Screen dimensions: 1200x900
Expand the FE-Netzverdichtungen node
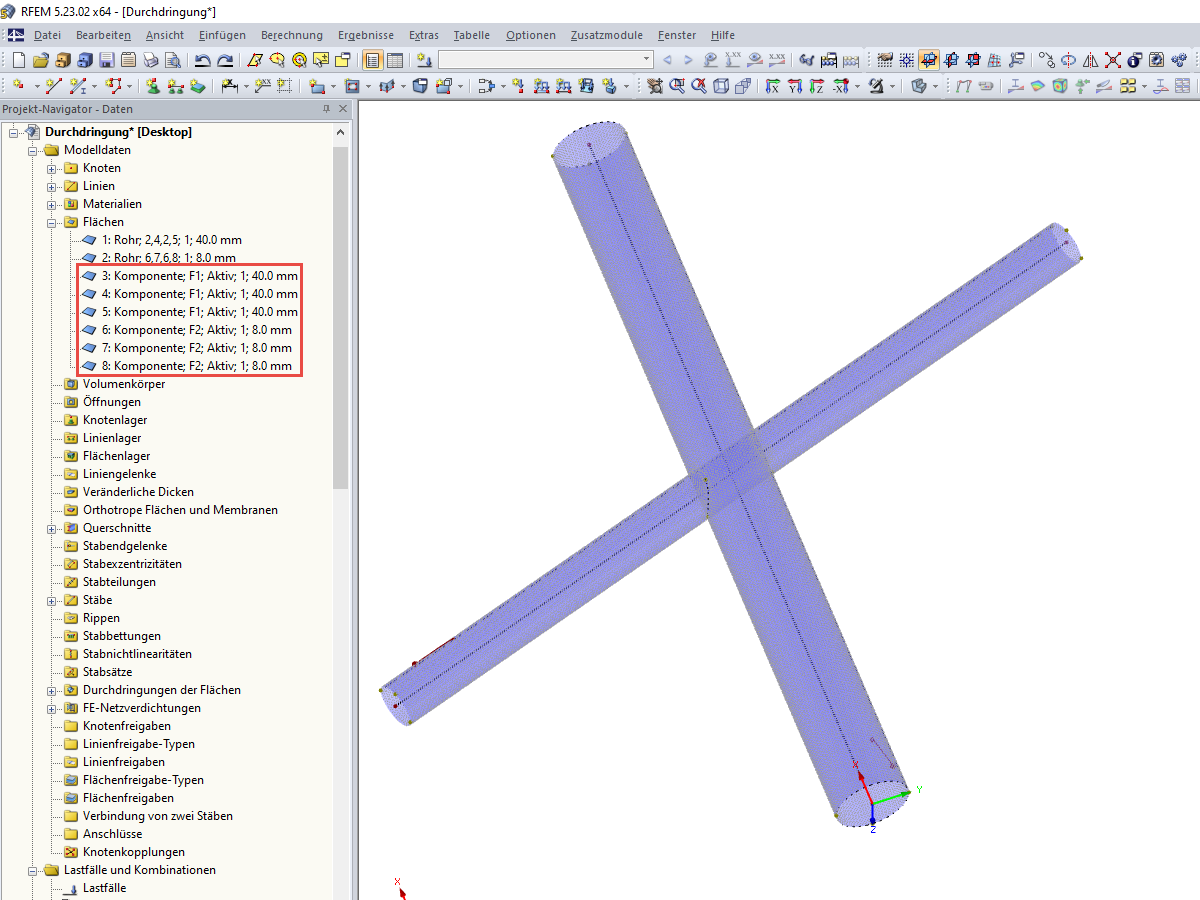[52, 708]
